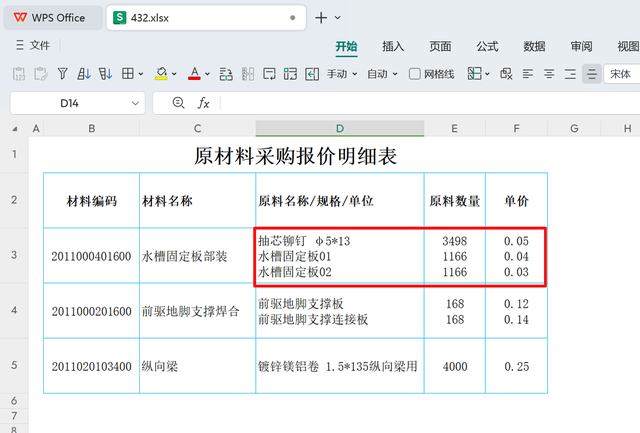Click the greyed split columns icon
Image resolution: width=640 pixels, height=433 pixels.
[248, 74]
